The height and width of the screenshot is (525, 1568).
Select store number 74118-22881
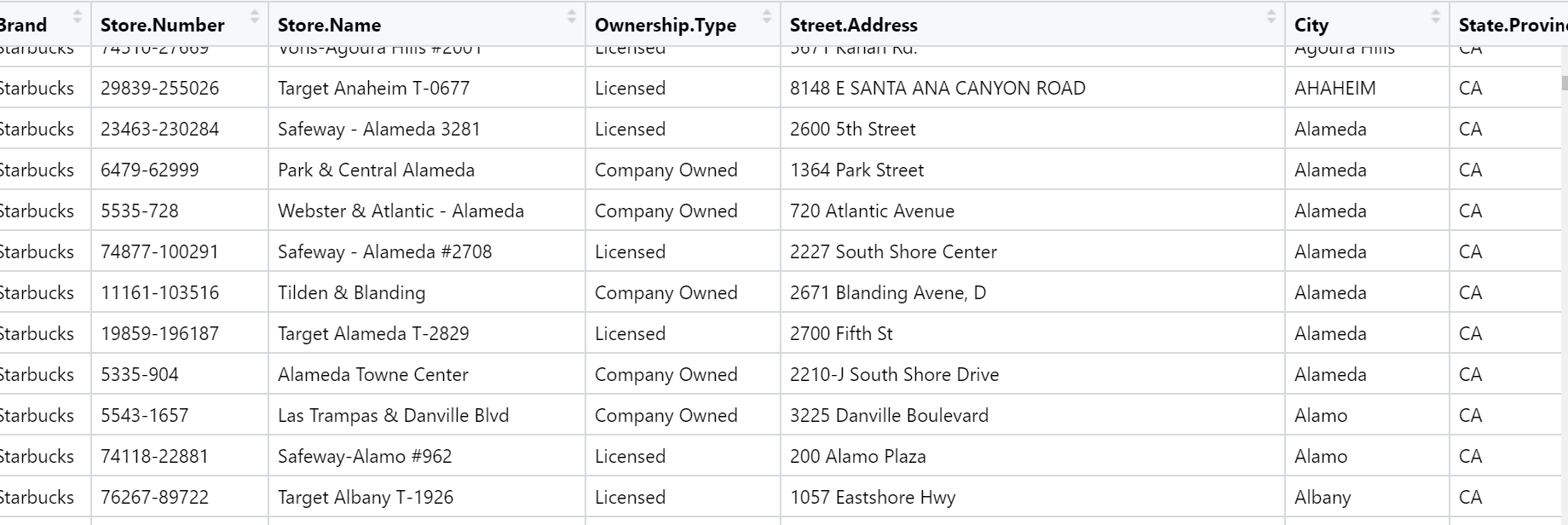[x=154, y=456]
